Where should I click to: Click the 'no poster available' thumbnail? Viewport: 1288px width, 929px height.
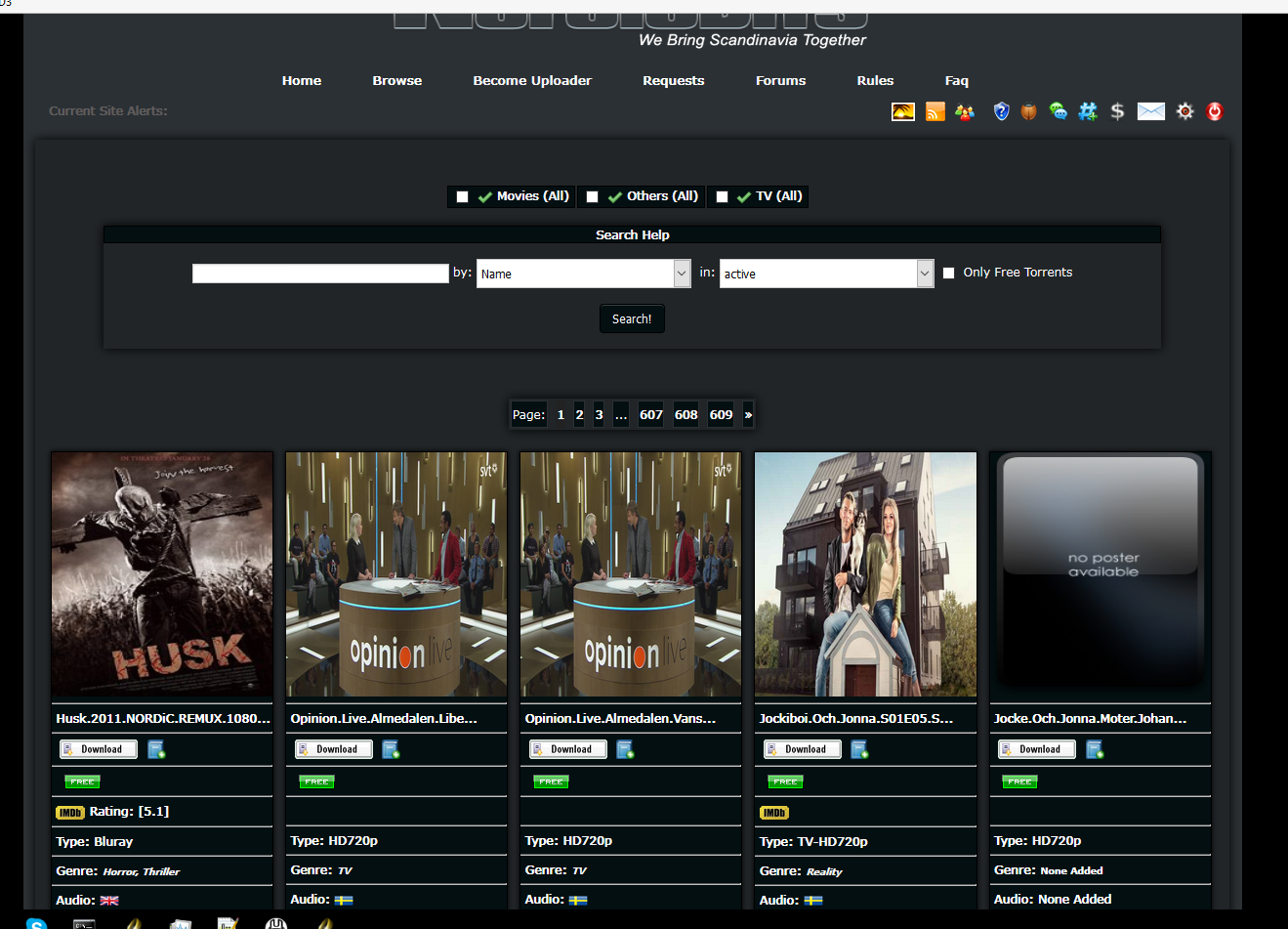pyautogui.click(x=1100, y=573)
